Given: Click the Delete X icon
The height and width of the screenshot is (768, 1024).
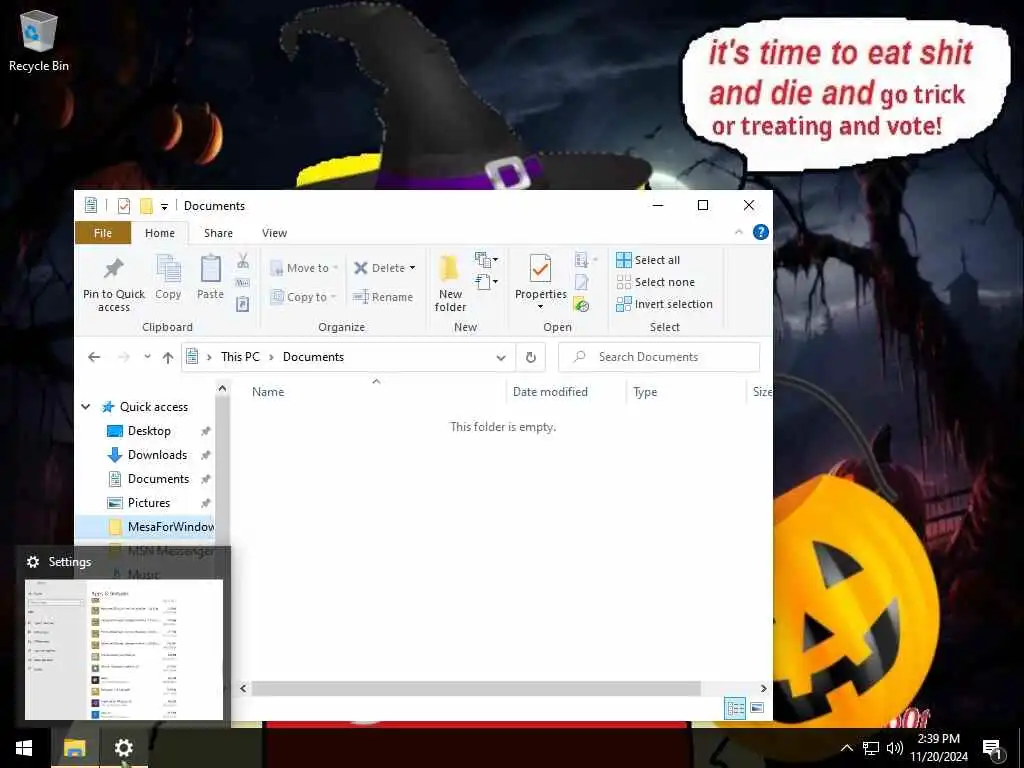Looking at the screenshot, I should pos(360,268).
